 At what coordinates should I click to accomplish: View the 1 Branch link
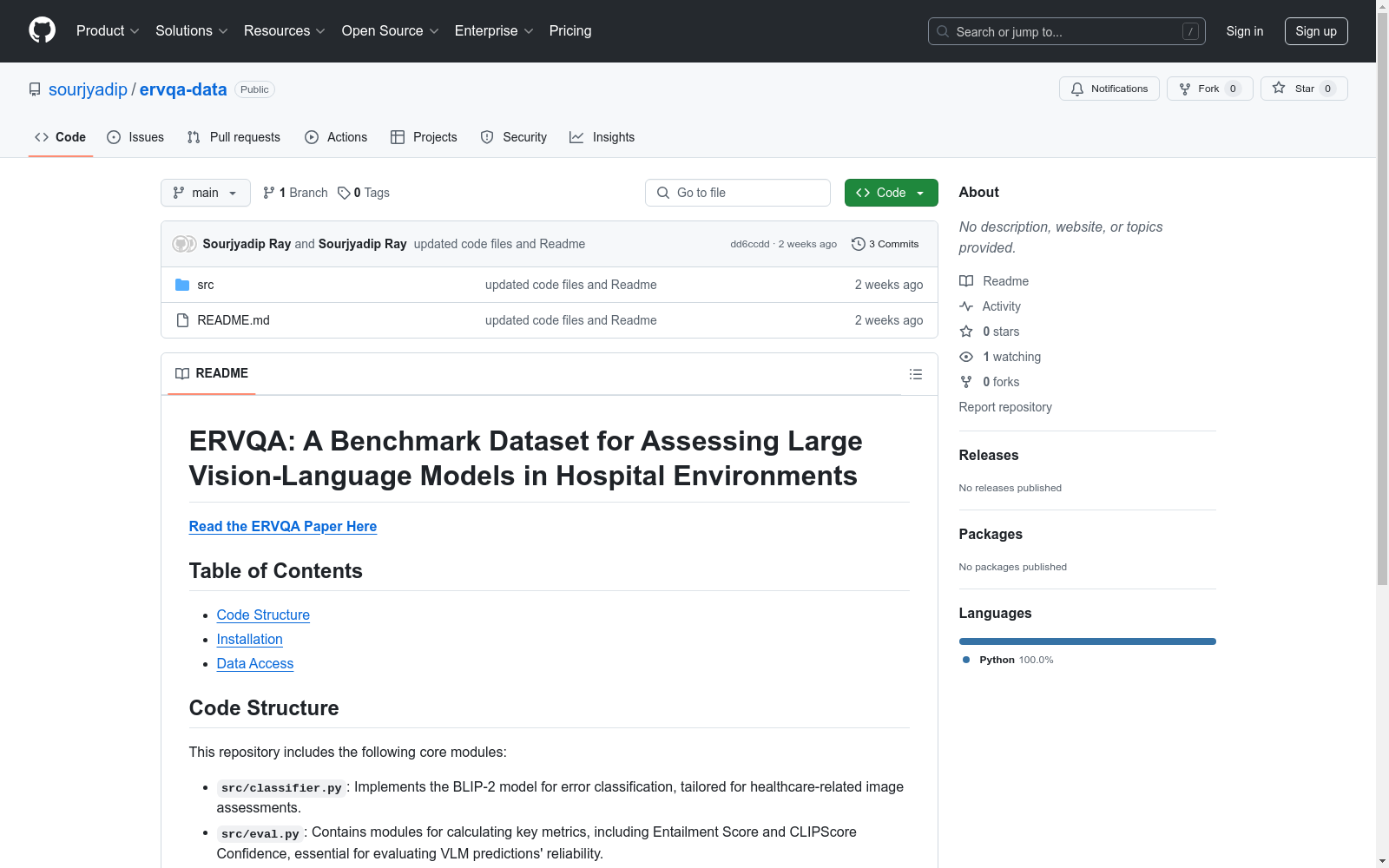tap(295, 193)
